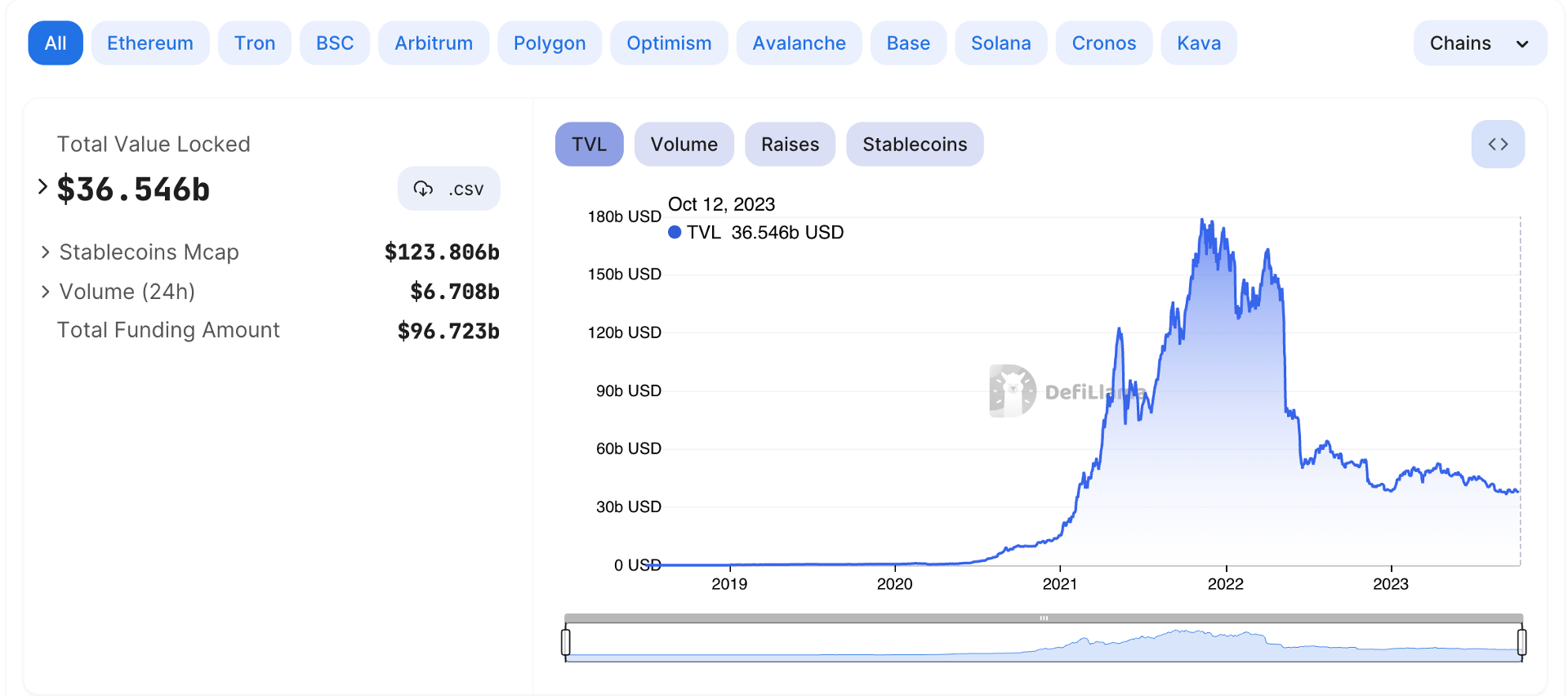Click the $123.806b stablecoins value

click(x=442, y=252)
